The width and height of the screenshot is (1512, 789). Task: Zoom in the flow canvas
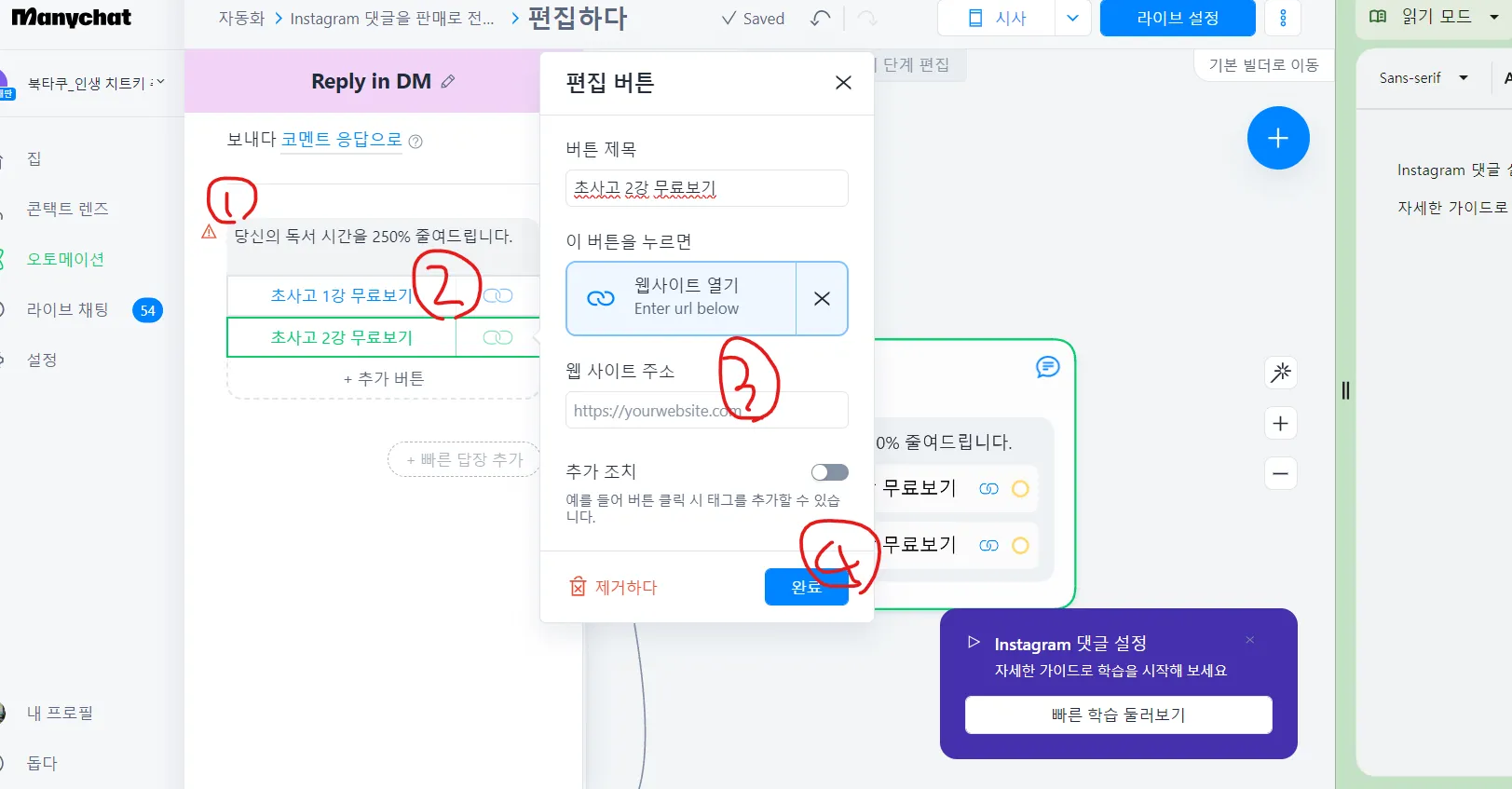coord(1281,424)
